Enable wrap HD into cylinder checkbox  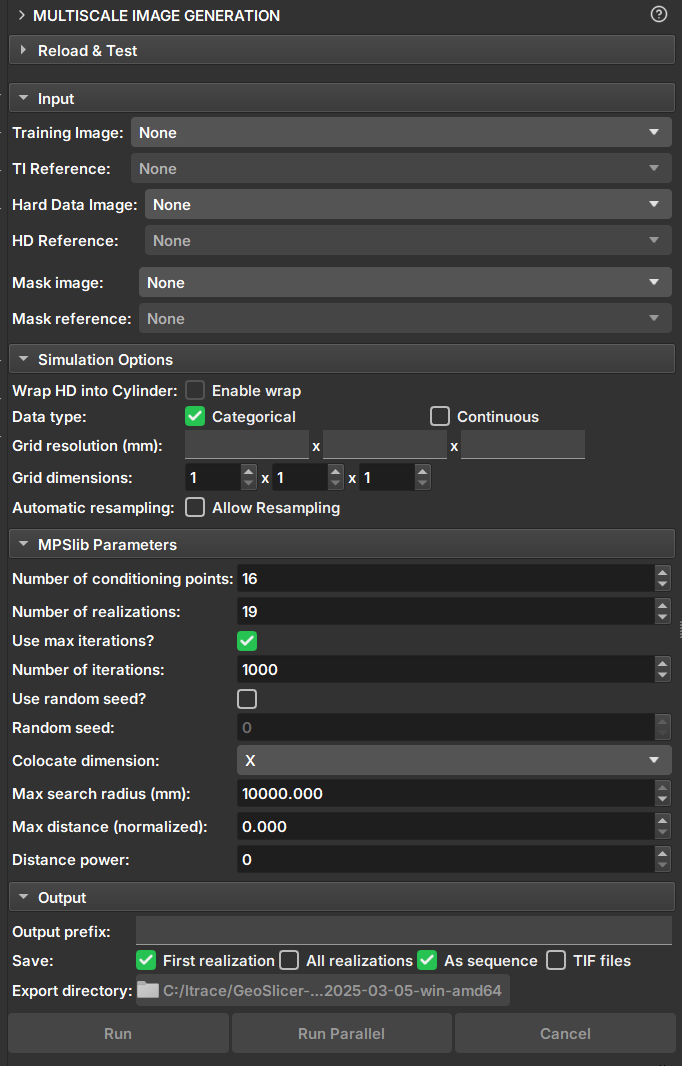point(195,390)
